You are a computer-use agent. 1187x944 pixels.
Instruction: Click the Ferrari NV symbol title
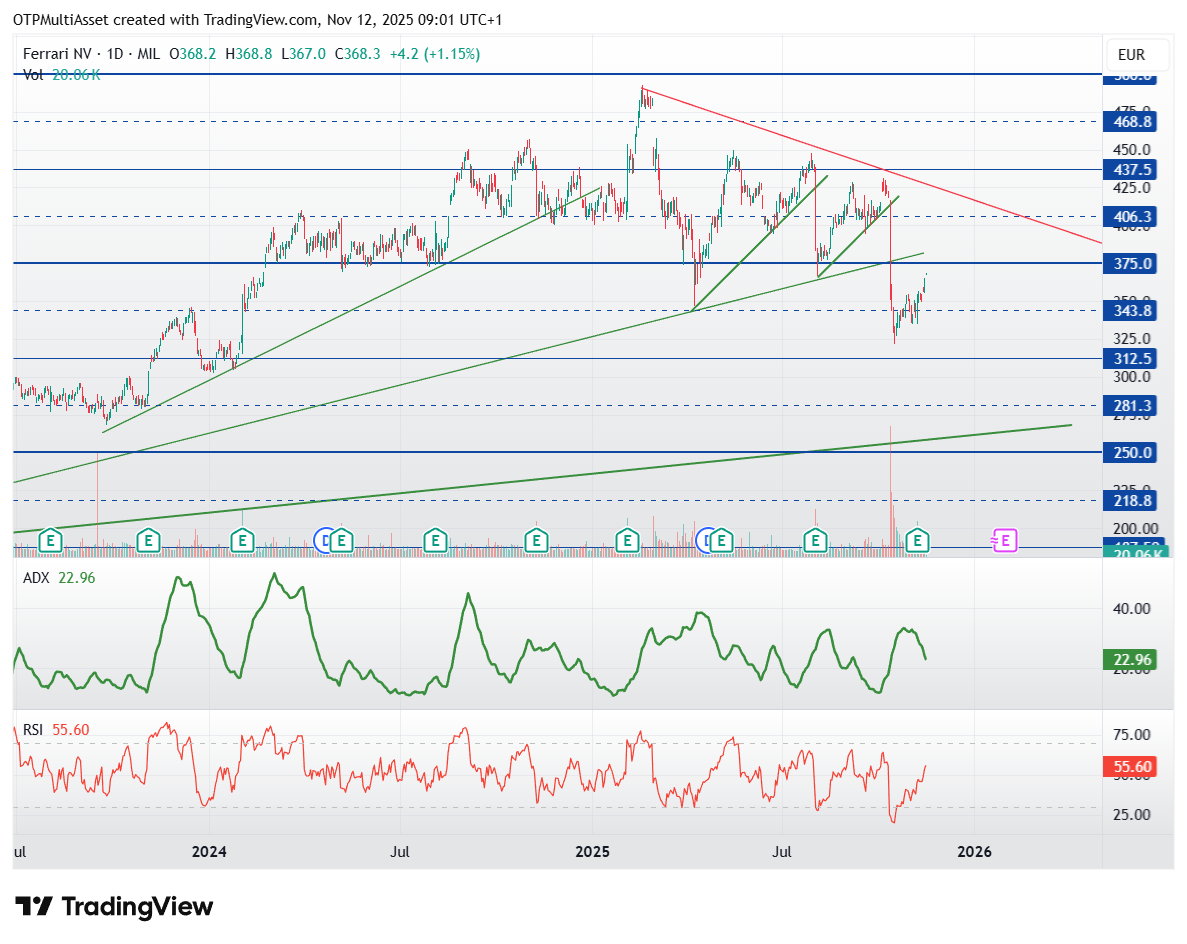[x=57, y=54]
